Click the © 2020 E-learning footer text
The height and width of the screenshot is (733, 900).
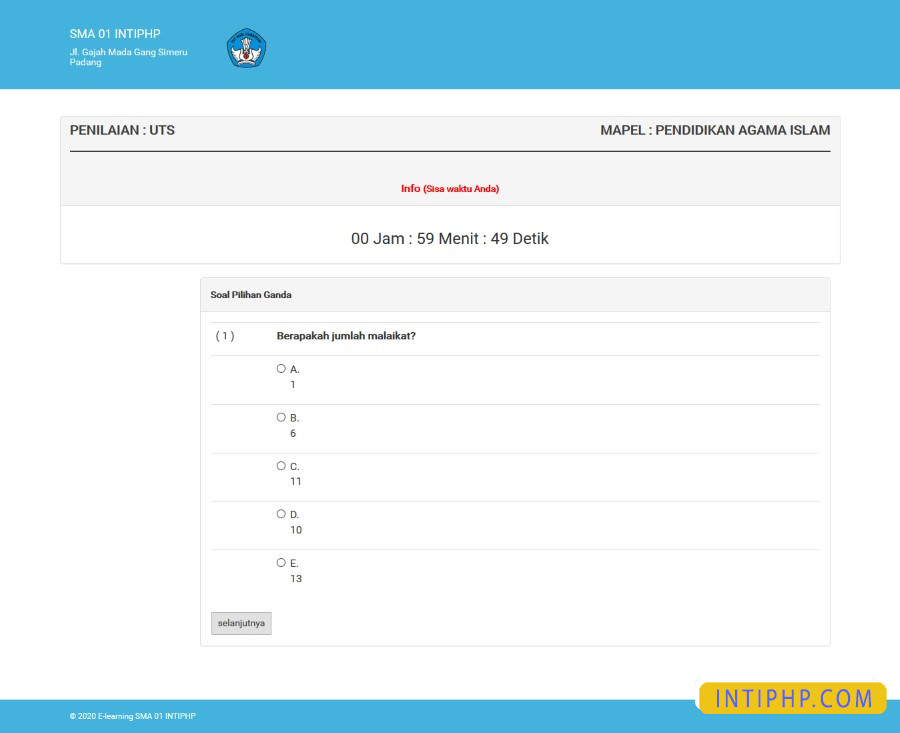(x=132, y=716)
